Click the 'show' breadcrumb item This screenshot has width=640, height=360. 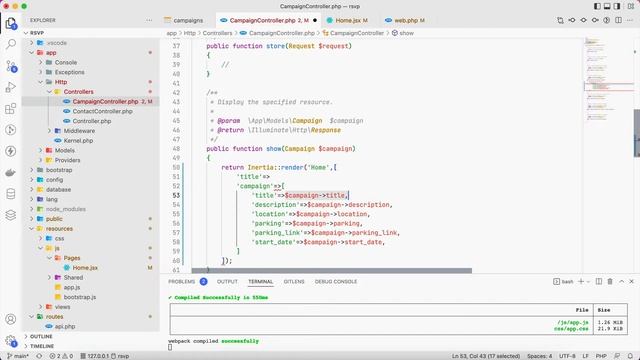pos(406,33)
